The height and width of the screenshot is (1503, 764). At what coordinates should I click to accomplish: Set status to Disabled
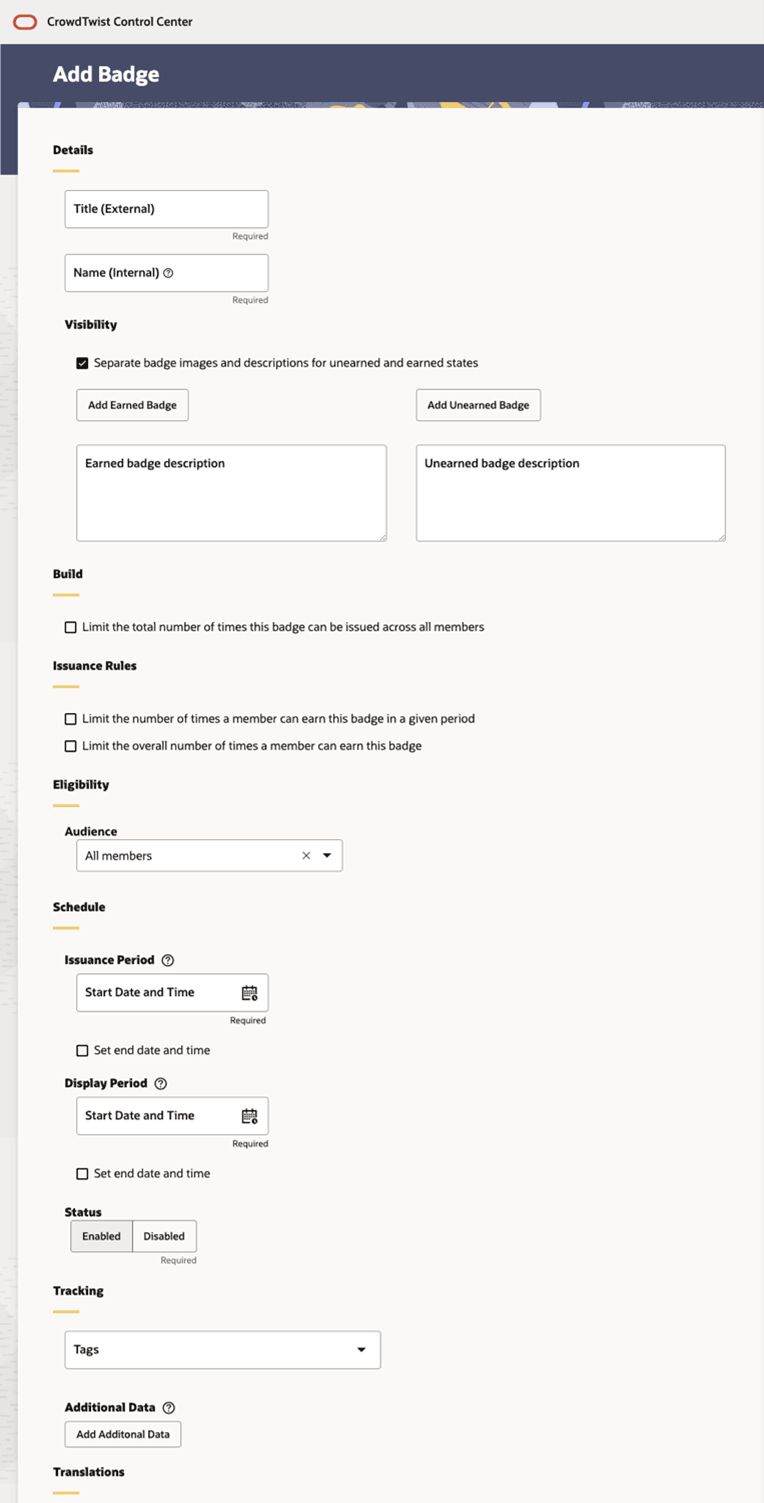click(164, 1237)
